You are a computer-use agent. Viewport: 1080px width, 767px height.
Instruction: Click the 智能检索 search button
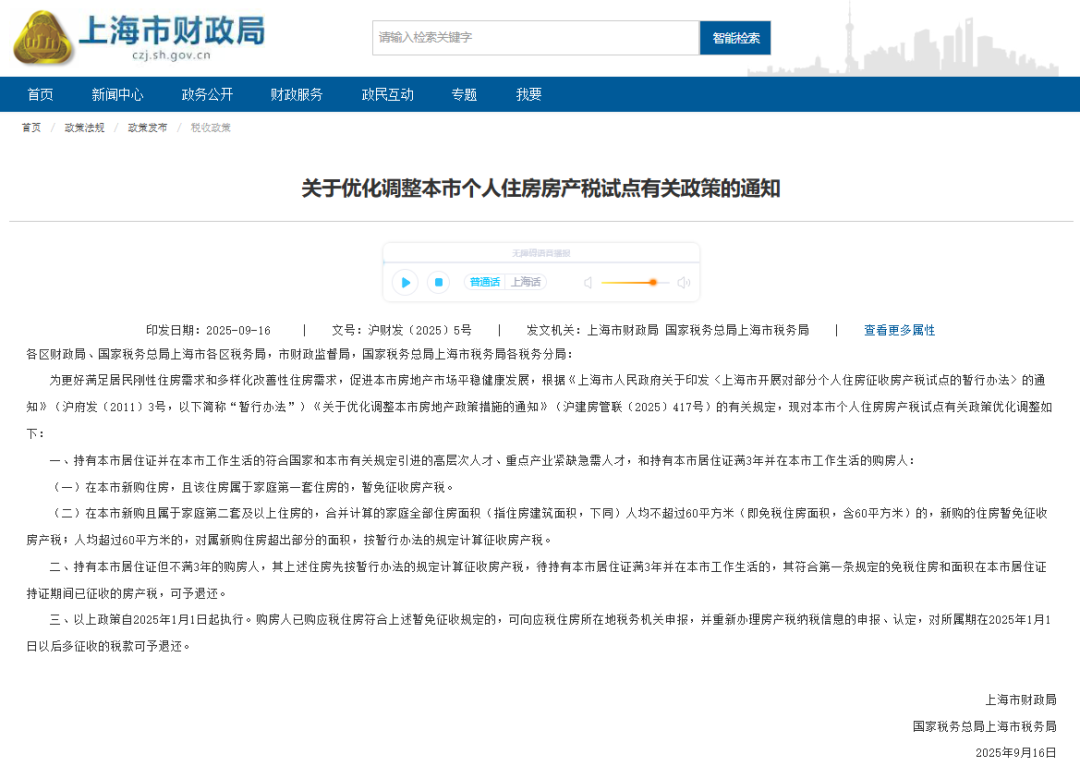tap(735, 37)
